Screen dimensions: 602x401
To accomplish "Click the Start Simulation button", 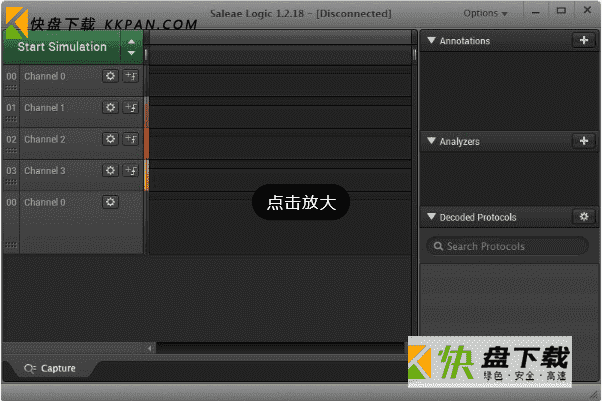I will (62, 47).
